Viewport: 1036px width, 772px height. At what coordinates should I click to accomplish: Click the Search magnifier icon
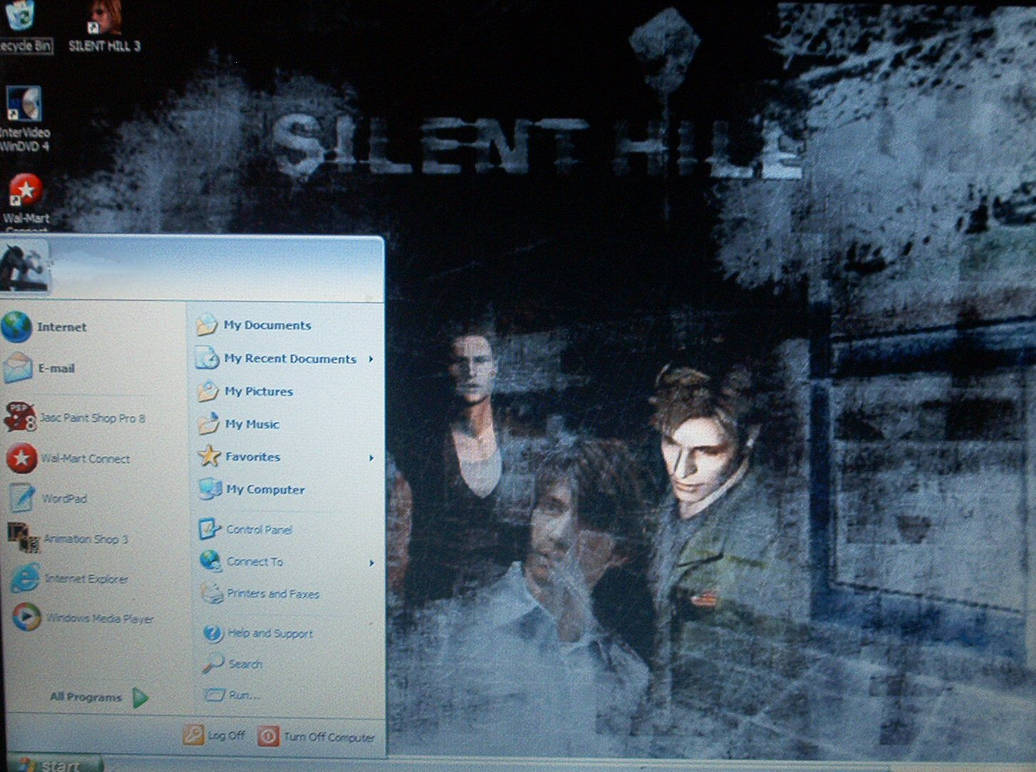pos(213,663)
